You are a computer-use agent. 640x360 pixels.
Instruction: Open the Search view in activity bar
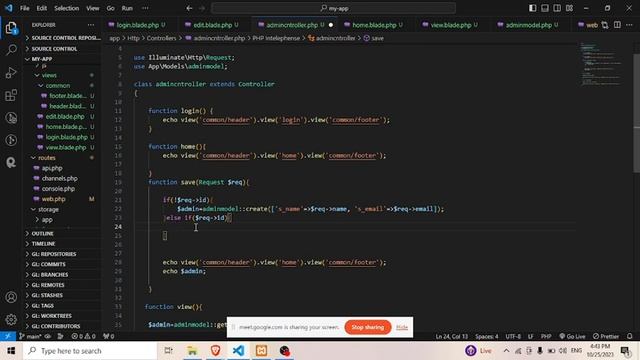pyautogui.click(x=11, y=50)
